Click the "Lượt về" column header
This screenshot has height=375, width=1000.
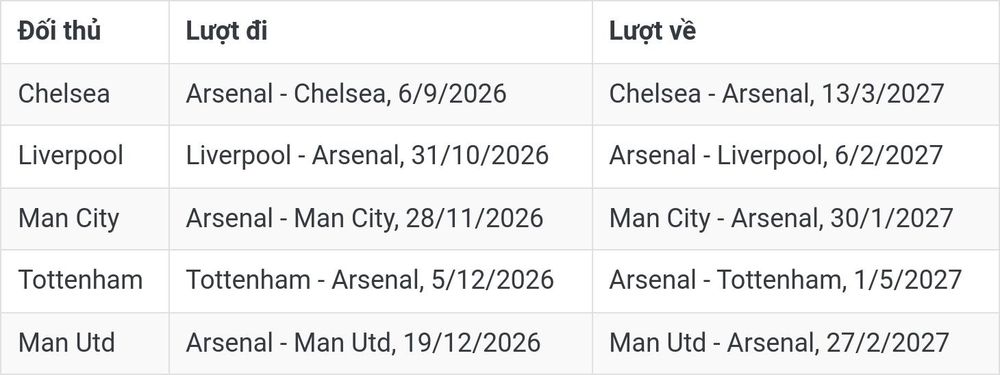[x=652, y=31]
